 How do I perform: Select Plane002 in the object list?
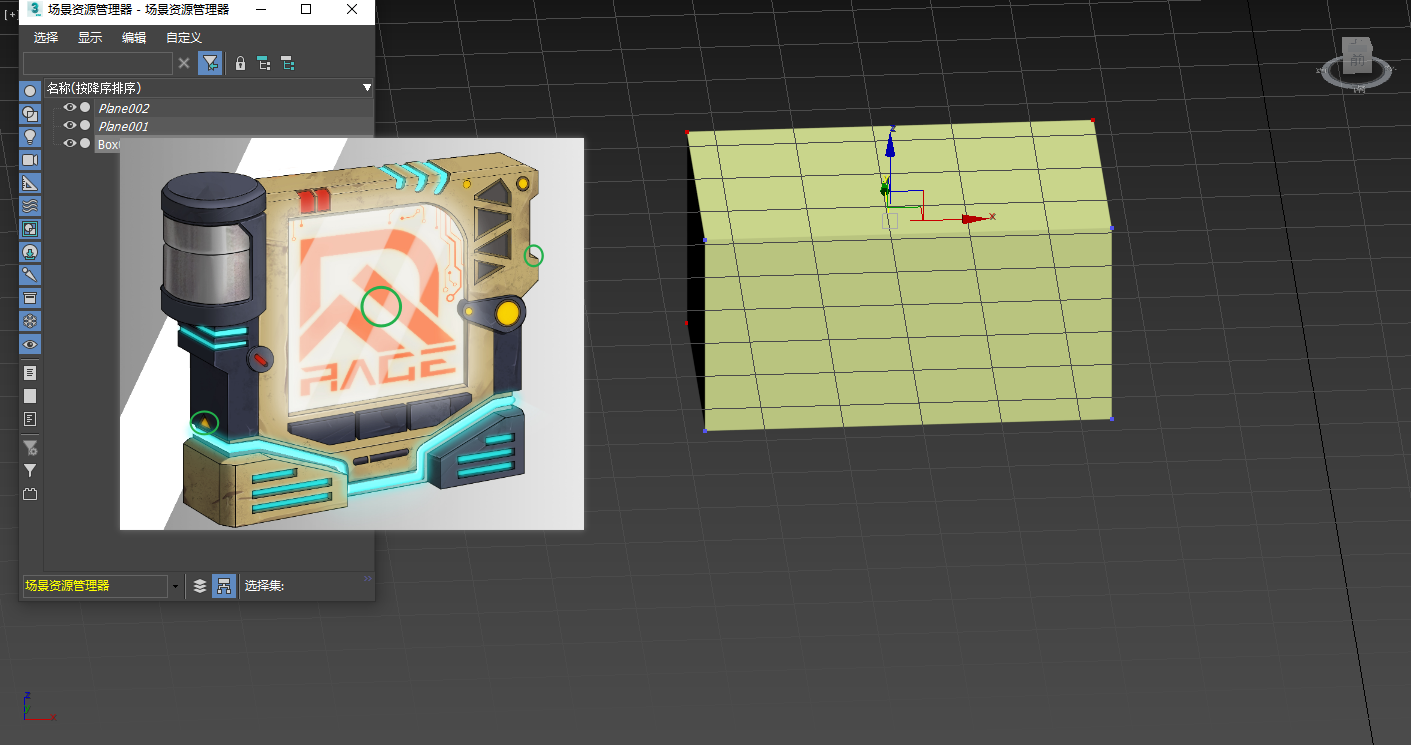pyautogui.click(x=123, y=108)
